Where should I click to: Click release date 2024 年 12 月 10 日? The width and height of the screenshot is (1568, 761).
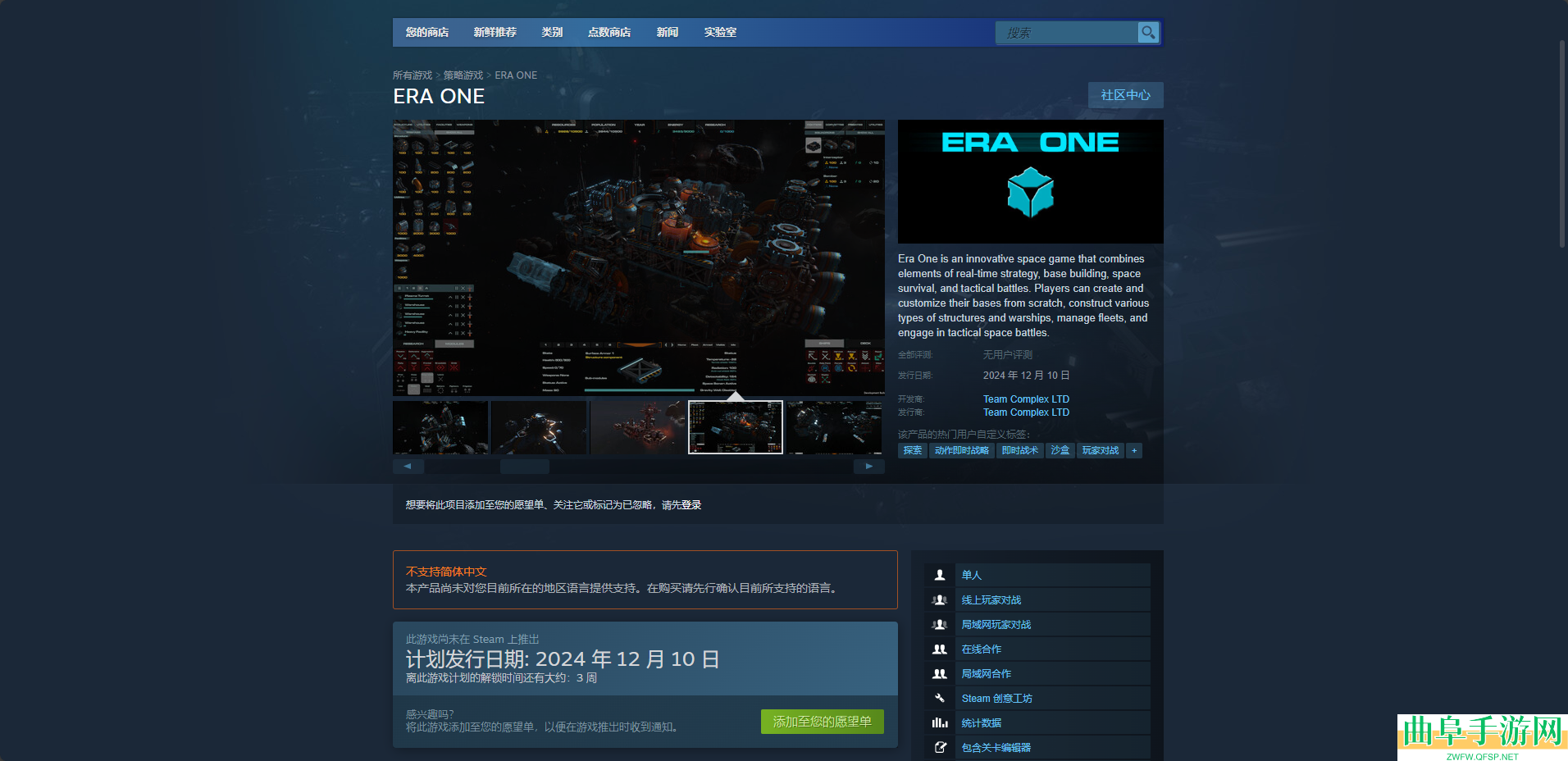pos(1026,375)
